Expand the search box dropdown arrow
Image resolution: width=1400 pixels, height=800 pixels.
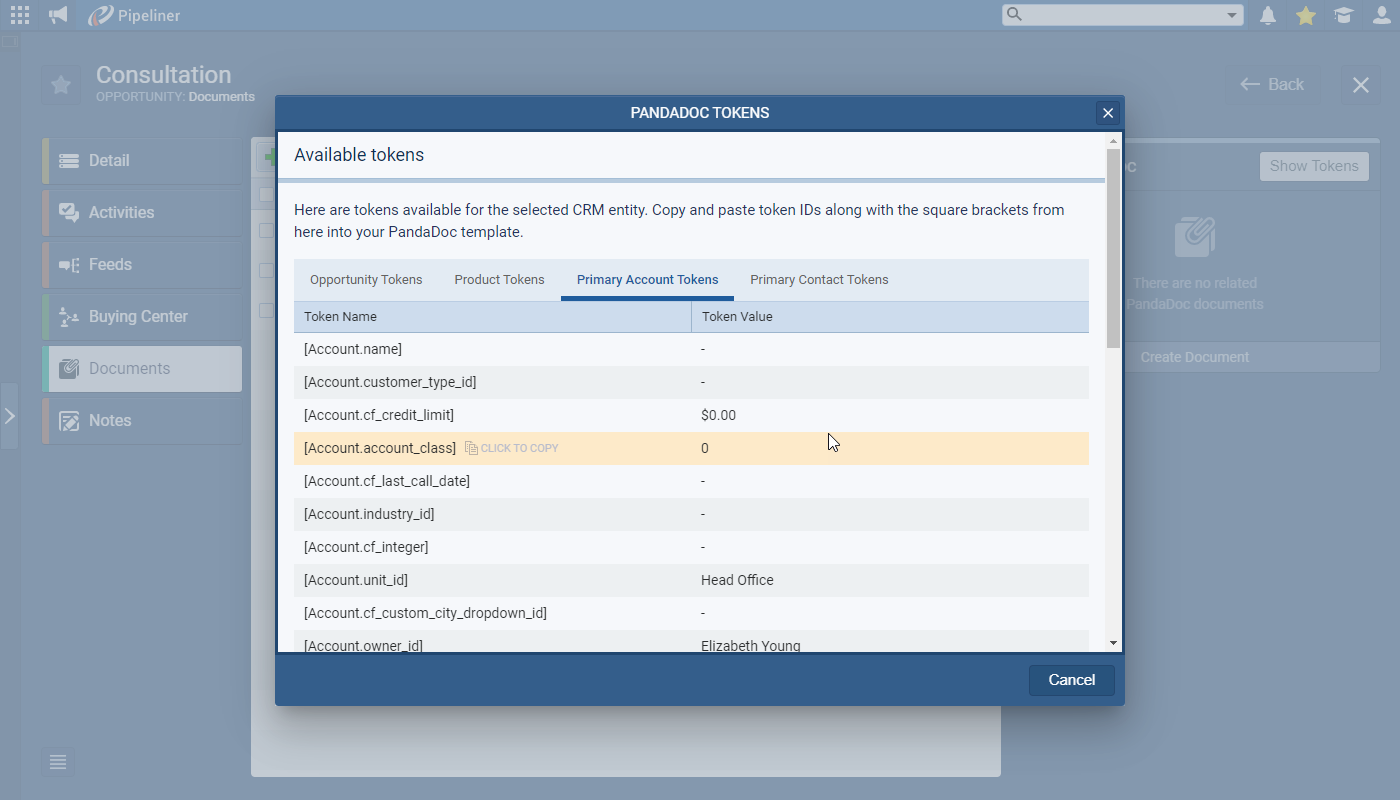pyautogui.click(x=1232, y=15)
